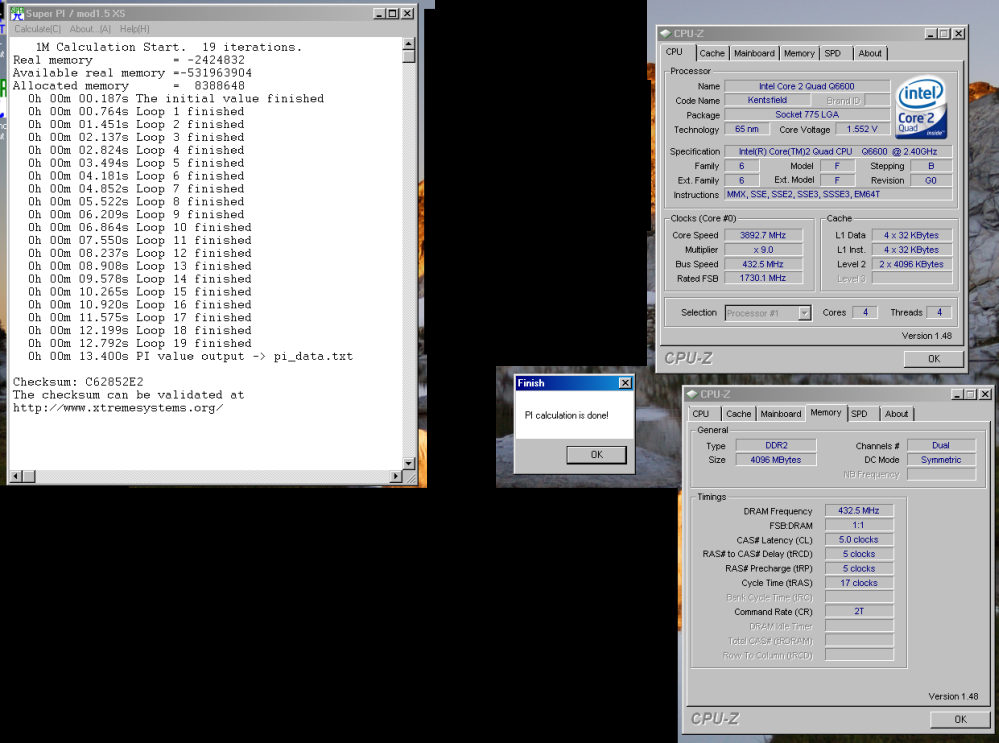
Task: Click the Super PI title bar icon
Action: pos(17,13)
